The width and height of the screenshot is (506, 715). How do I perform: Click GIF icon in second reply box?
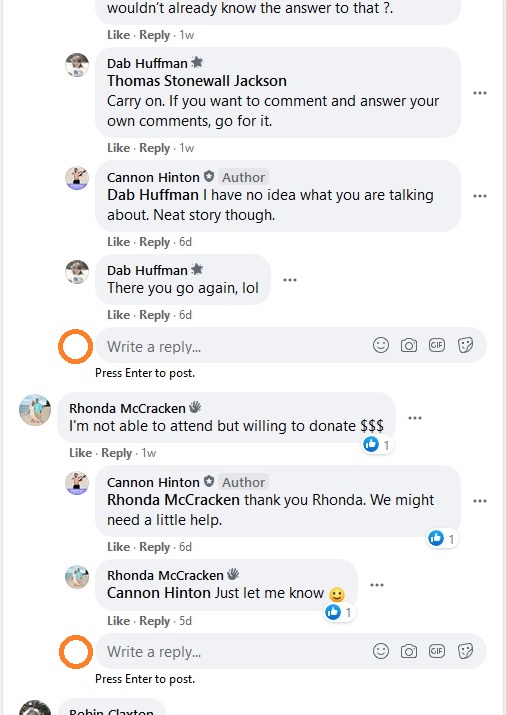[437, 651]
